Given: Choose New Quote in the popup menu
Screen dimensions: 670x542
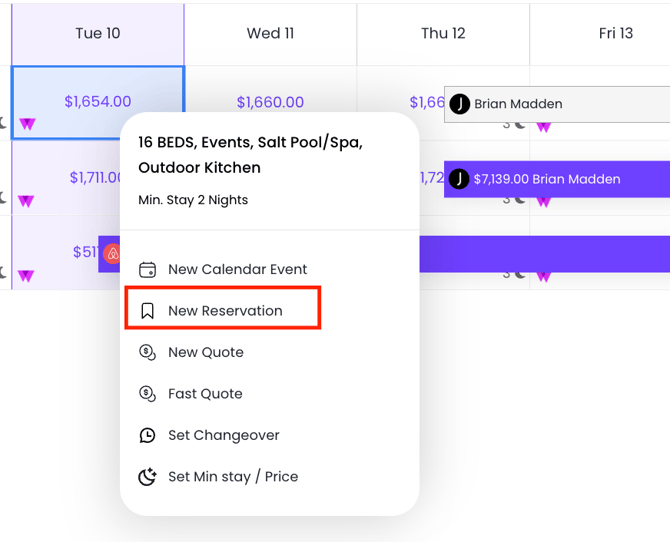Looking at the screenshot, I should (206, 352).
